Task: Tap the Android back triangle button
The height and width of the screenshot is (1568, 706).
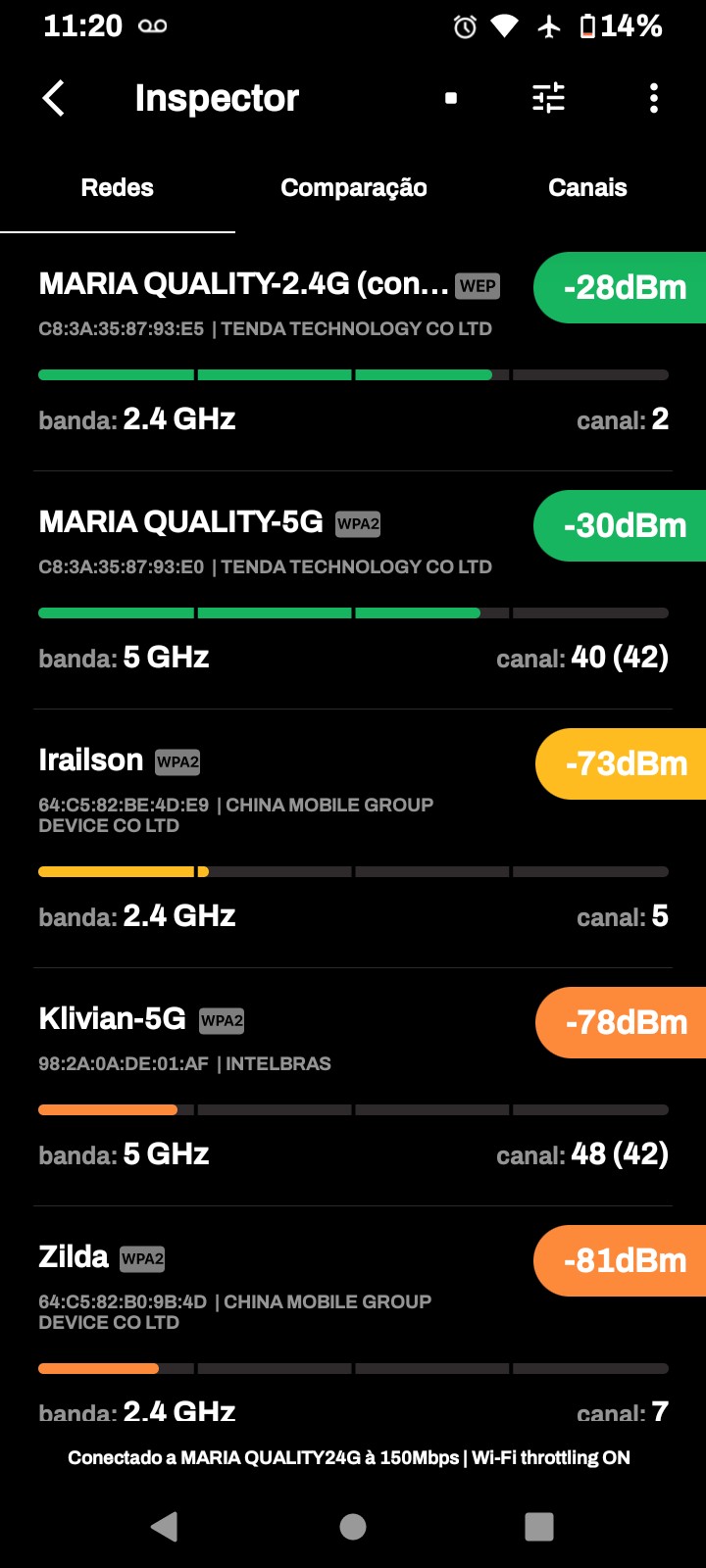Action: (x=165, y=1526)
